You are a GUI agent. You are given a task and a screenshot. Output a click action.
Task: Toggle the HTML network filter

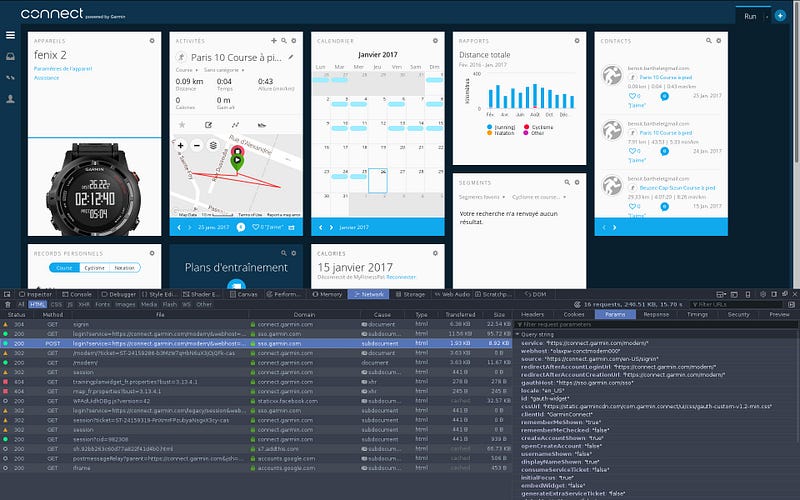pos(37,305)
